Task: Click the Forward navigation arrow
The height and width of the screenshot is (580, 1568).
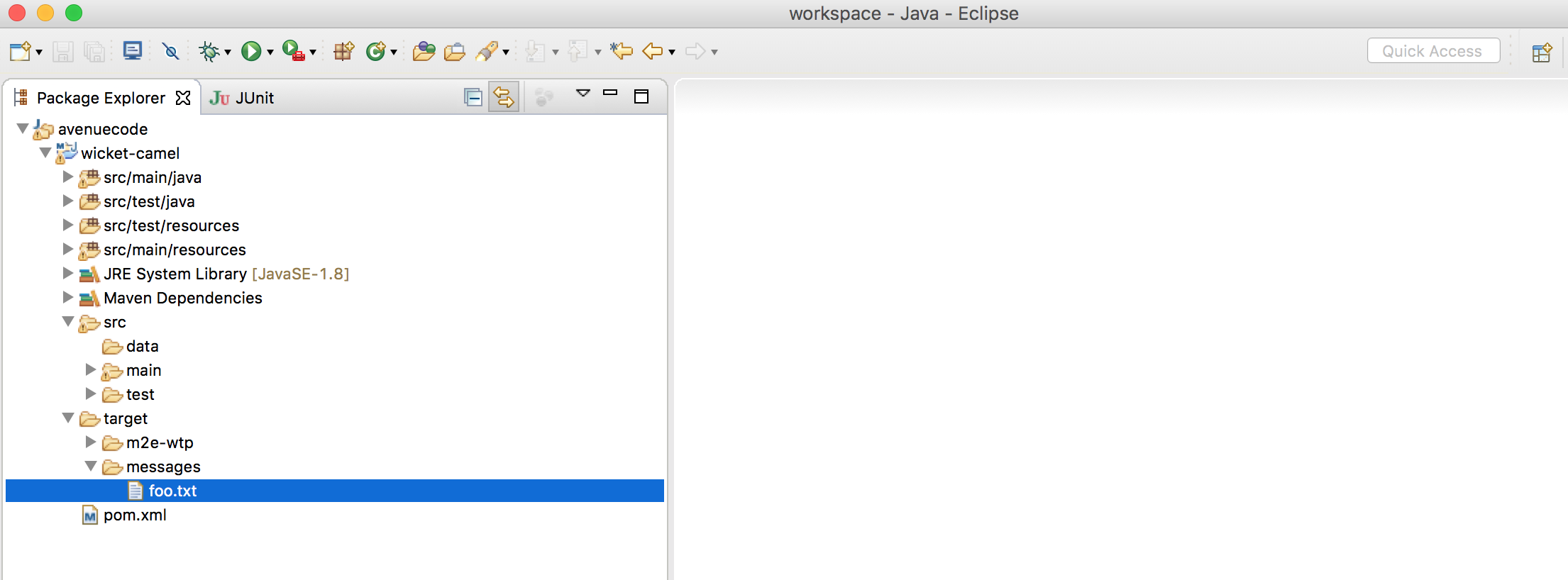Action: click(695, 51)
